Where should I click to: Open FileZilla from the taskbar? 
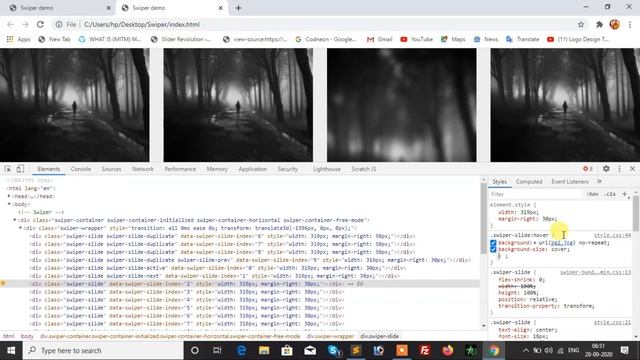coord(424,351)
